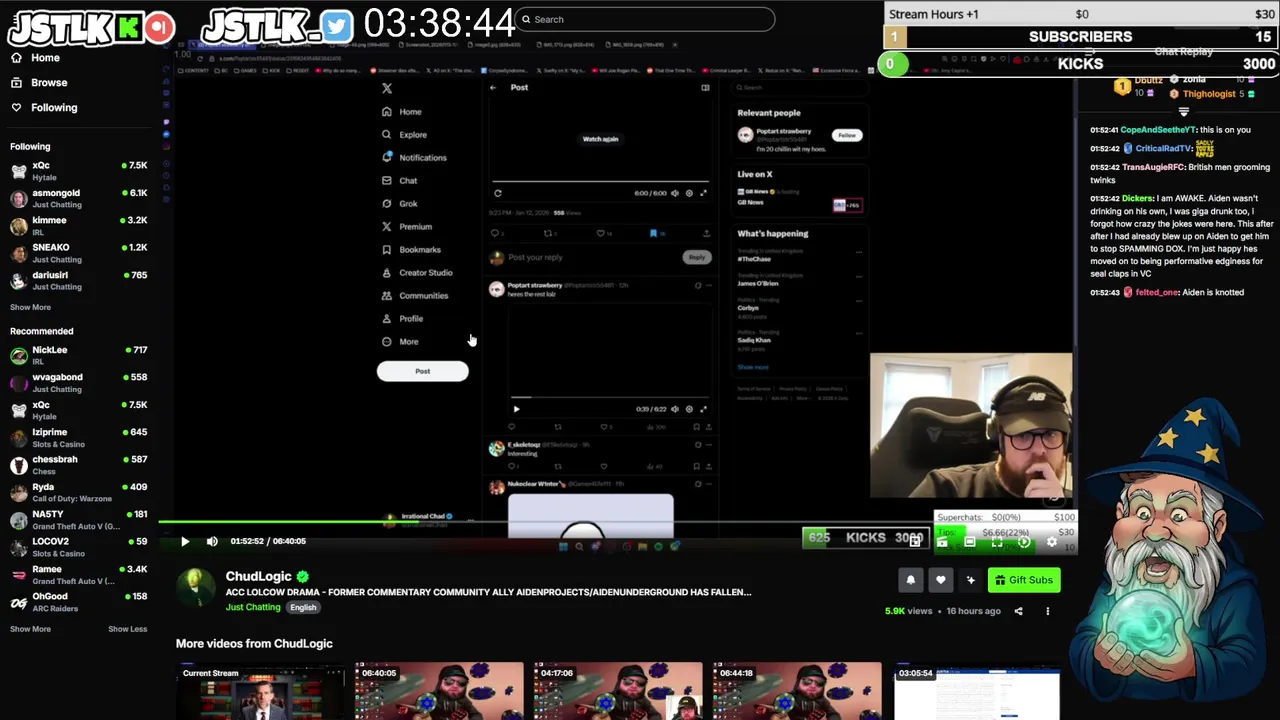Open chessbrah recommended channel
This screenshot has height=720, width=1280.
pyautogui.click(x=78, y=465)
